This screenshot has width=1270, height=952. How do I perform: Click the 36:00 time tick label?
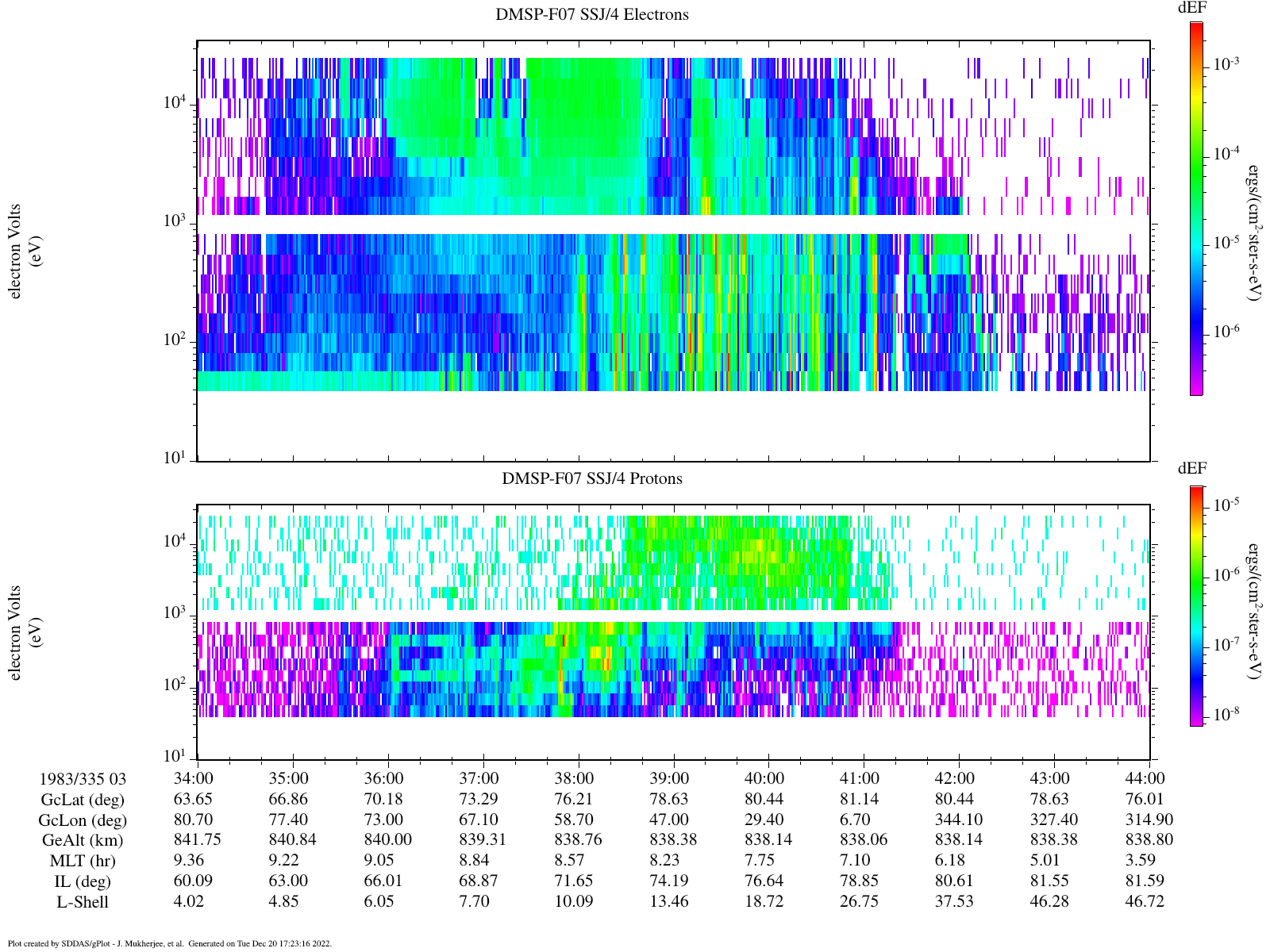[383, 778]
